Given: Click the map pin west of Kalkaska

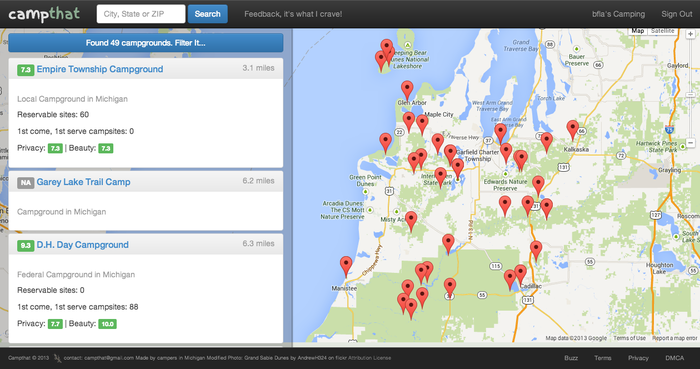Looking at the screenshot, I should tap(546, 142).
